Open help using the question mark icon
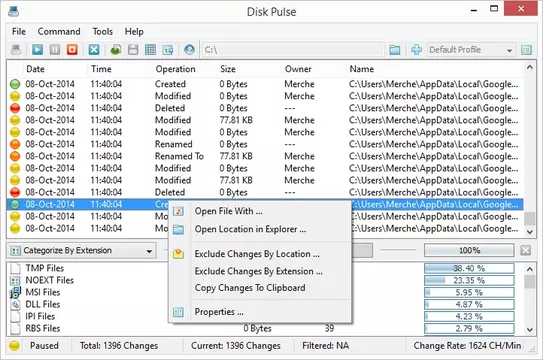The width and height of the screenshot is (543, 360). click(189, 50)
